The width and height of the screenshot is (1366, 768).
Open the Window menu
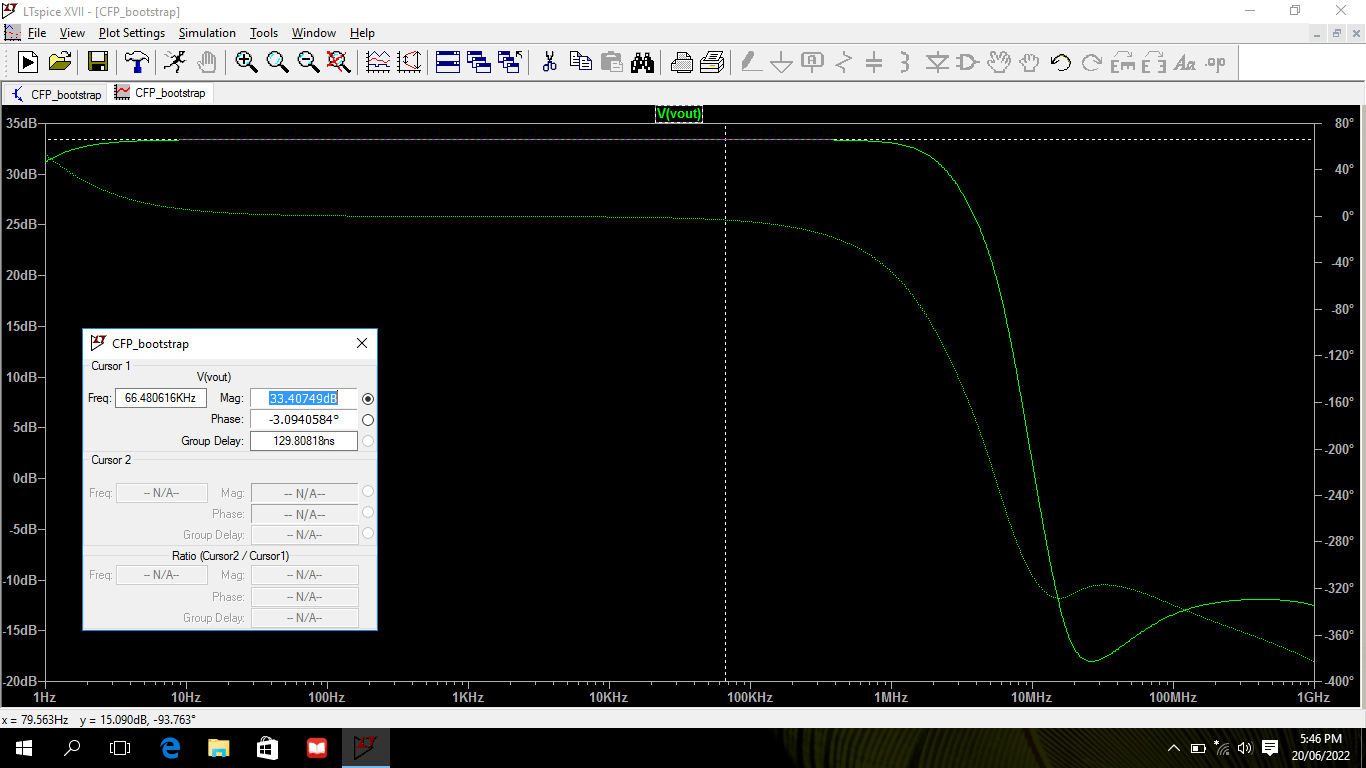[314, 33]
